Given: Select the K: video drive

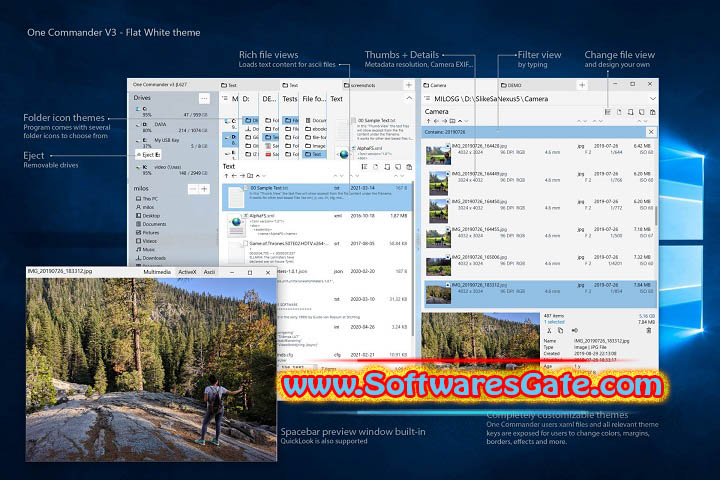Looking at the screenshot, I should coord(172,170).
